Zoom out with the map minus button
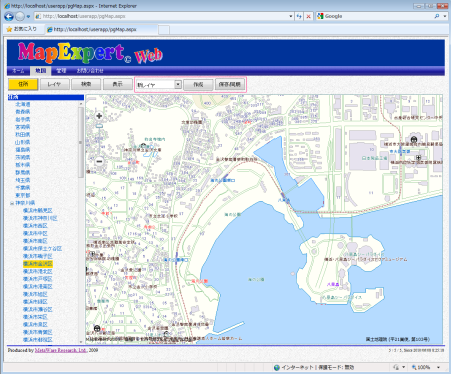This screenshot has width=451, height=374. click(99, 162)
